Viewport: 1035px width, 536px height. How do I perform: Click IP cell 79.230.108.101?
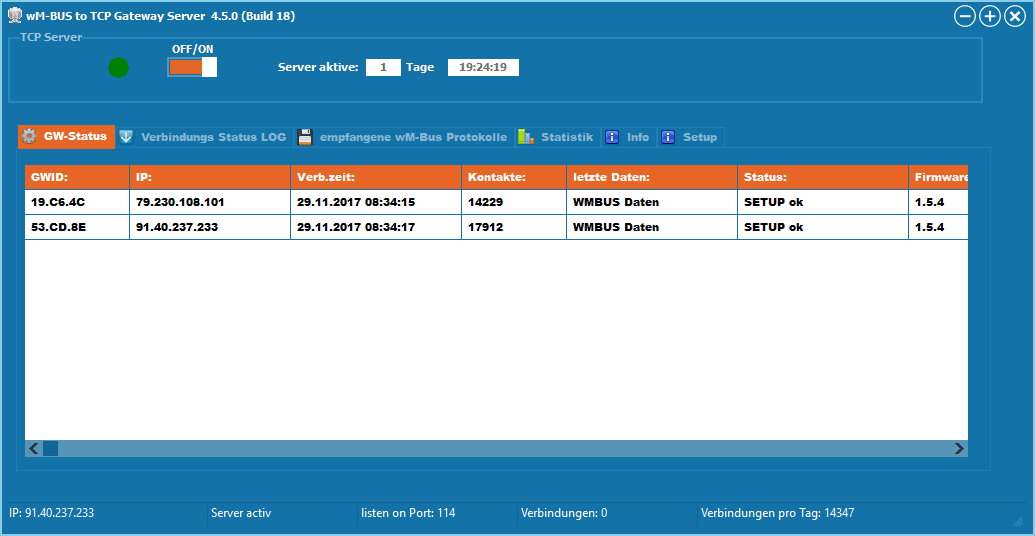210,202
